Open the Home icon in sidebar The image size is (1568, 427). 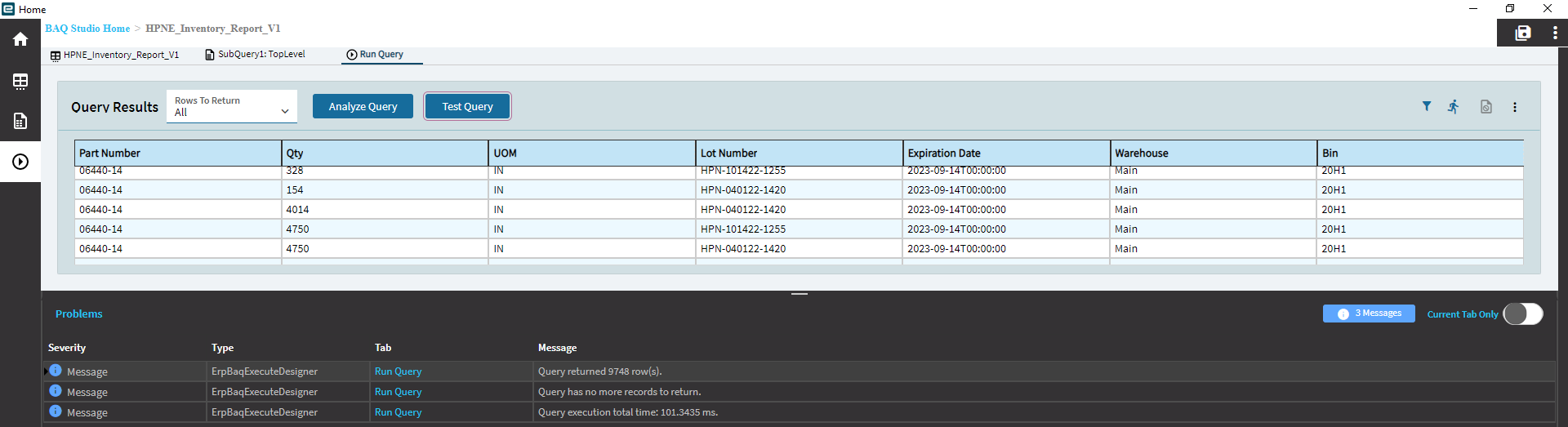point(20,39)
